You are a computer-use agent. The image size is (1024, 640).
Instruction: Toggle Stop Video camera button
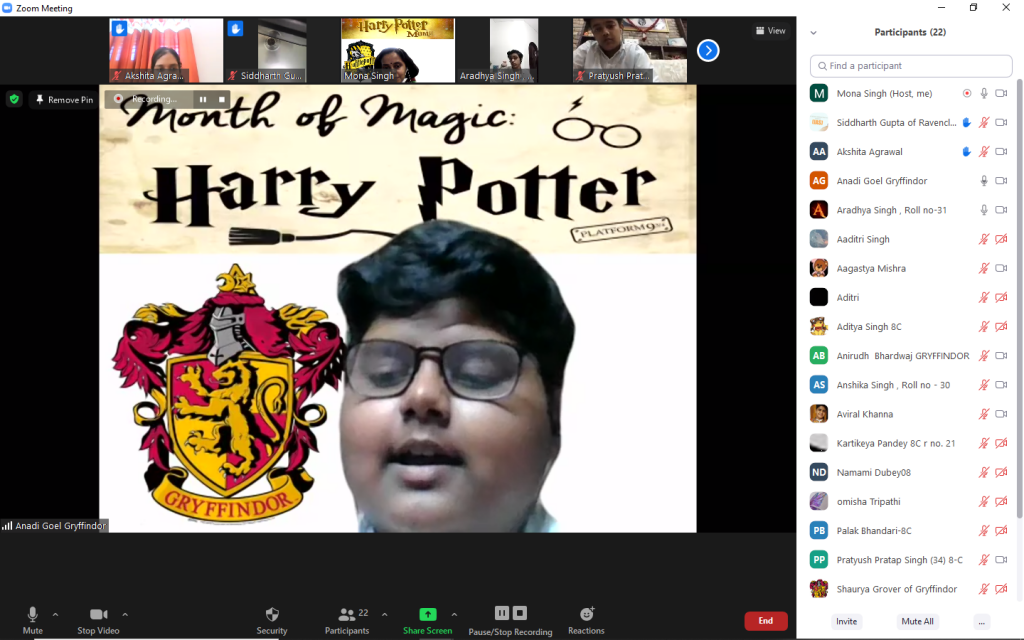(98, 614)
